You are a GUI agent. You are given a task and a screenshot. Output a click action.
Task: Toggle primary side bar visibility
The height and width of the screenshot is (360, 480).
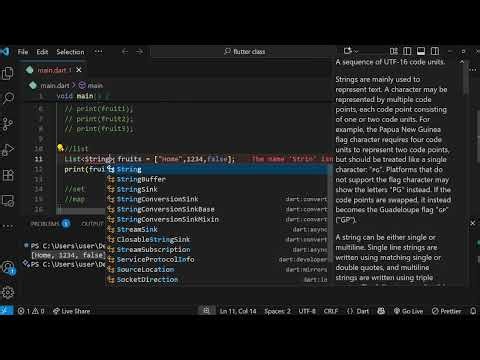[407, 51]
